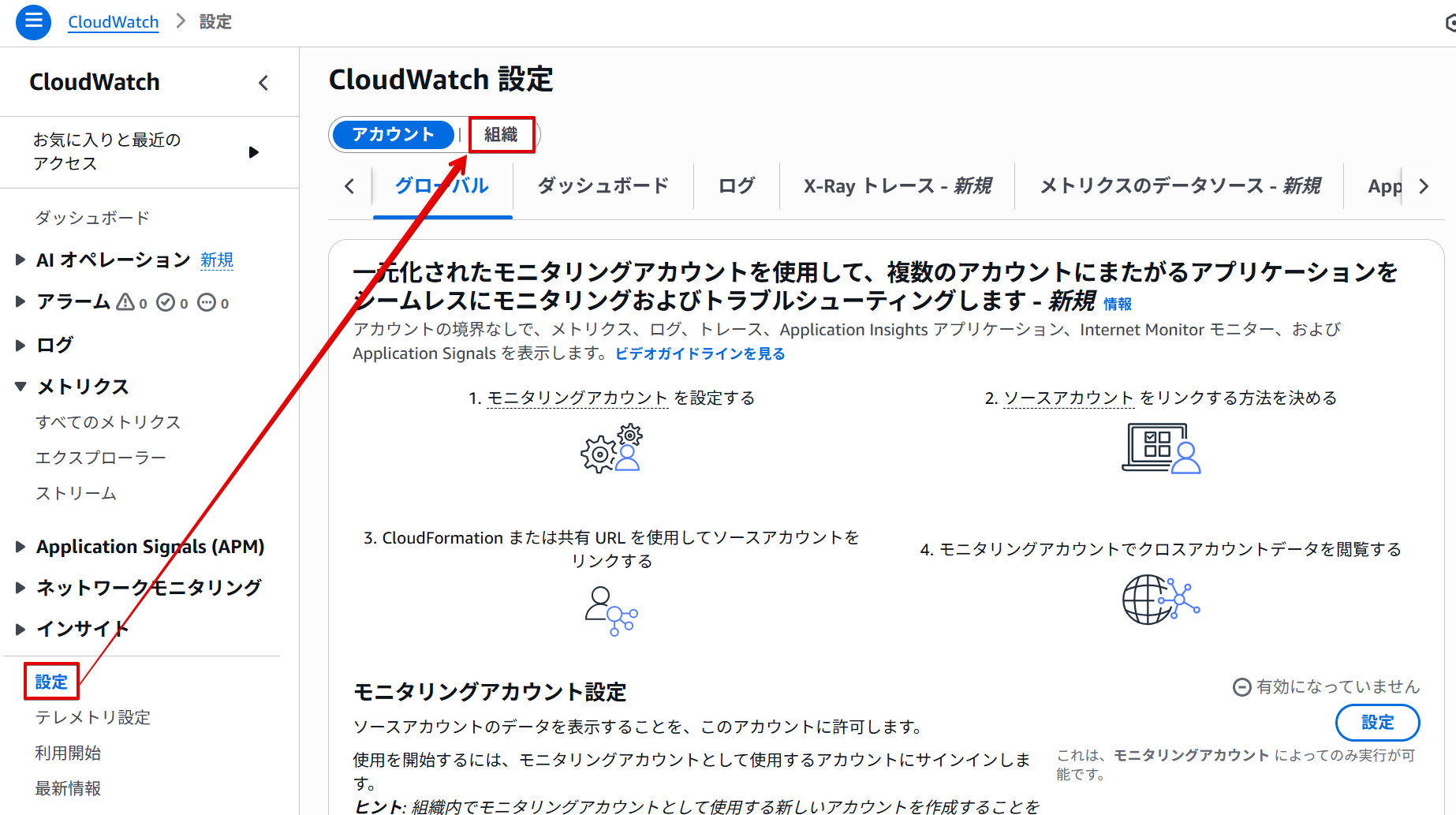The height and width of the screenshot is (815, 1456).
Task: Collapse the メトリクス section
Action: tap(21, 387)
